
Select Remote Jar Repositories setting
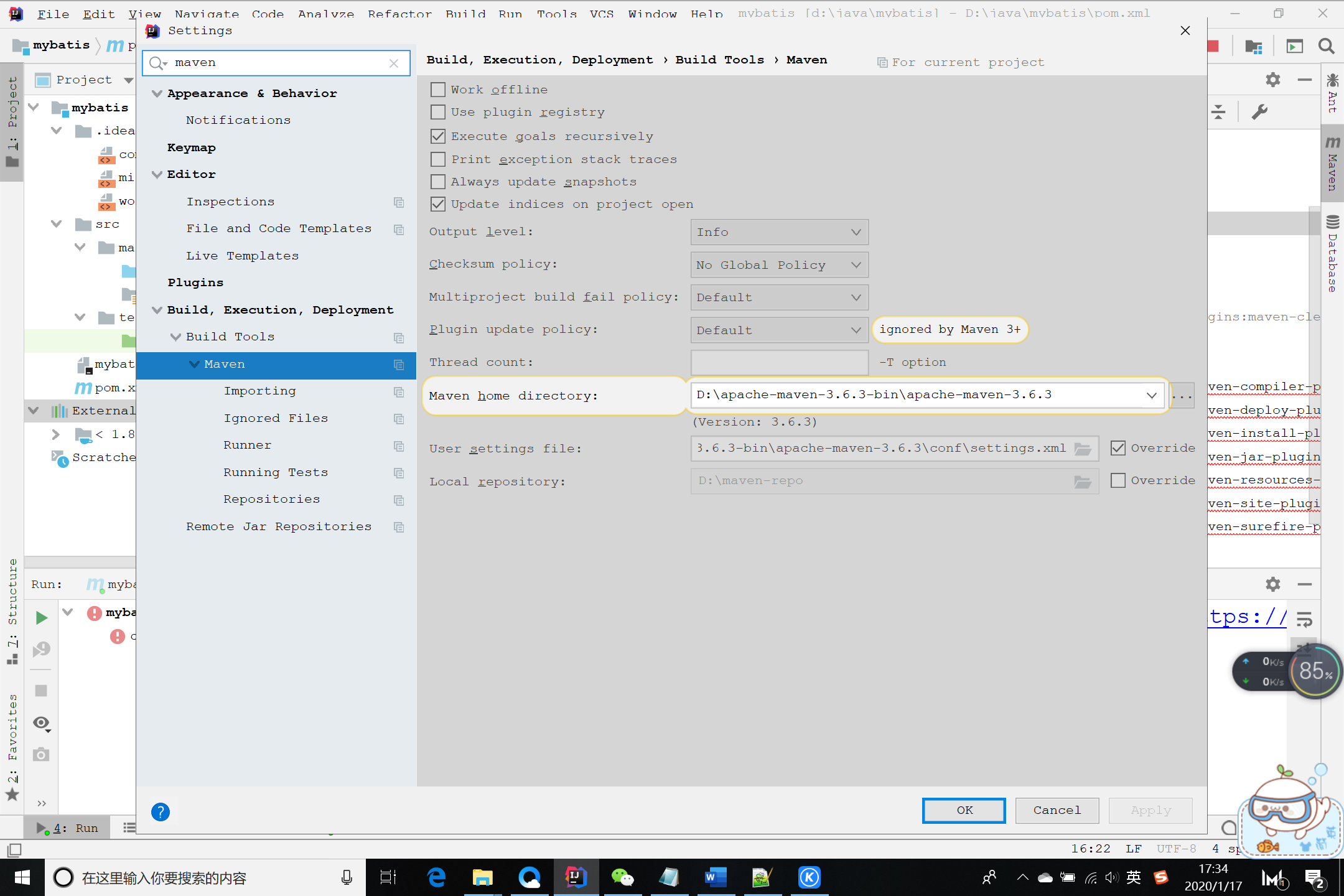click(279, 526)
